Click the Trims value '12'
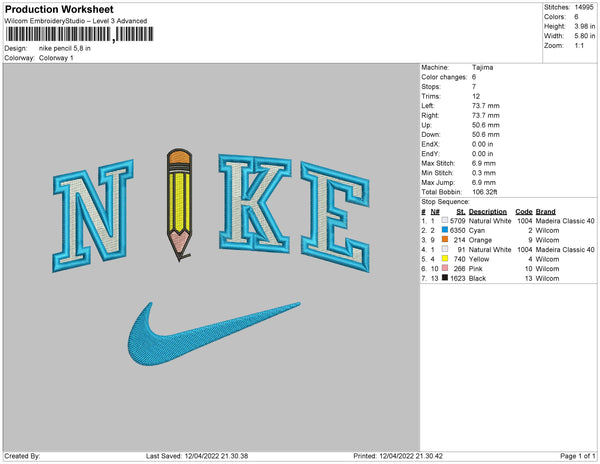 pos(476,96)
